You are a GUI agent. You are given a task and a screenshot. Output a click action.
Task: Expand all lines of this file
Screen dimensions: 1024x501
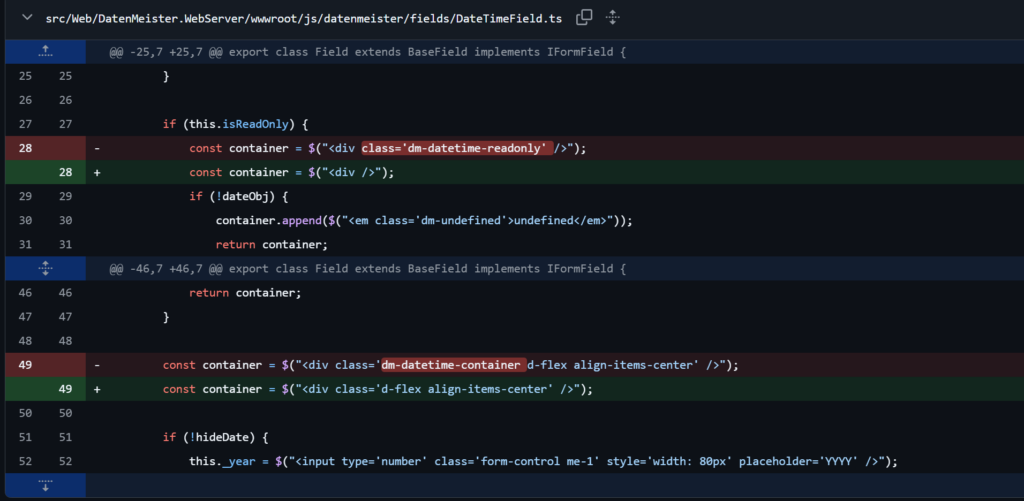tap(612, 18)
